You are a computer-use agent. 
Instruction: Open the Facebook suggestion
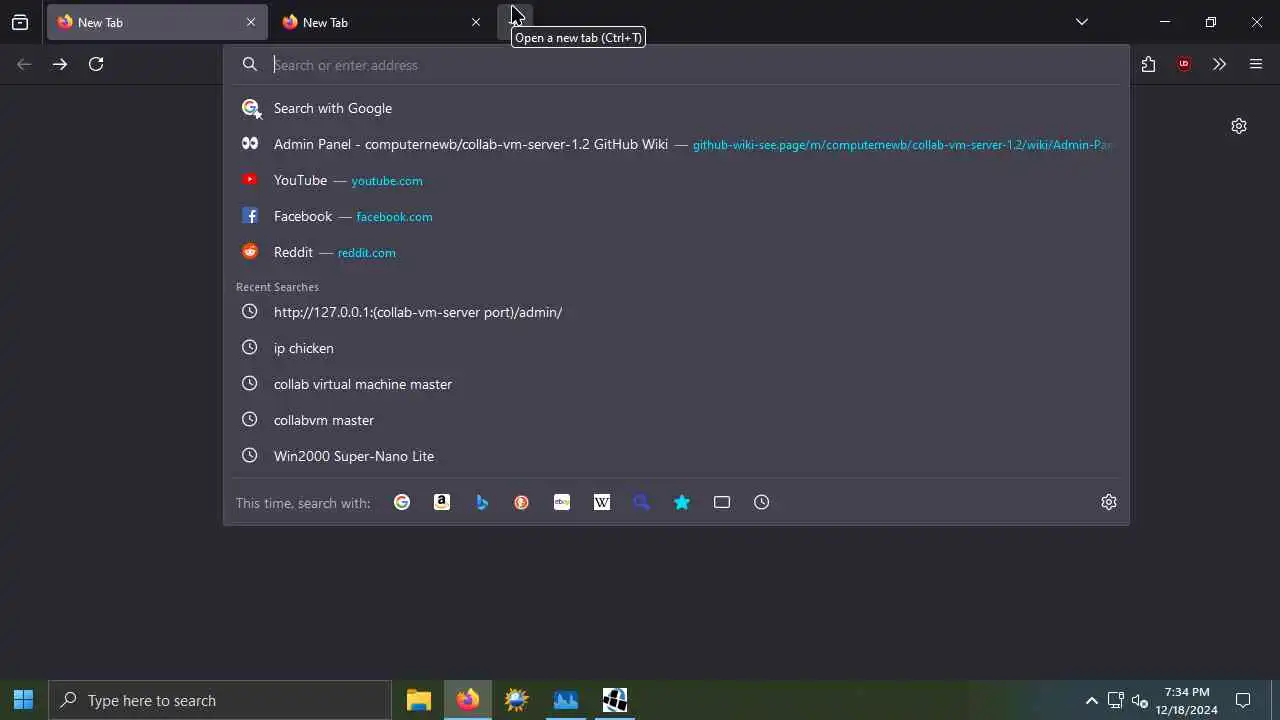click(x=676, y=216)
